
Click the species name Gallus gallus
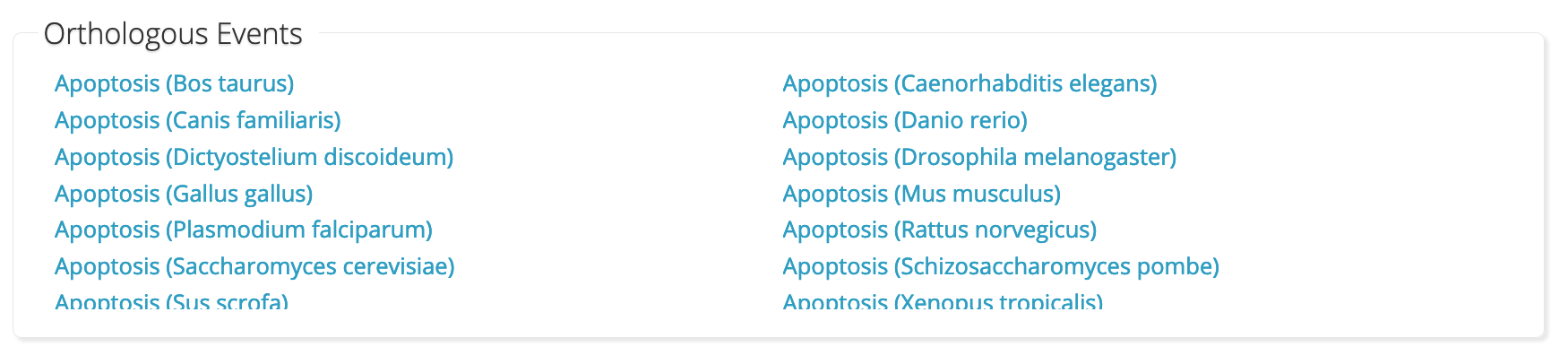[x=239, y=194]
